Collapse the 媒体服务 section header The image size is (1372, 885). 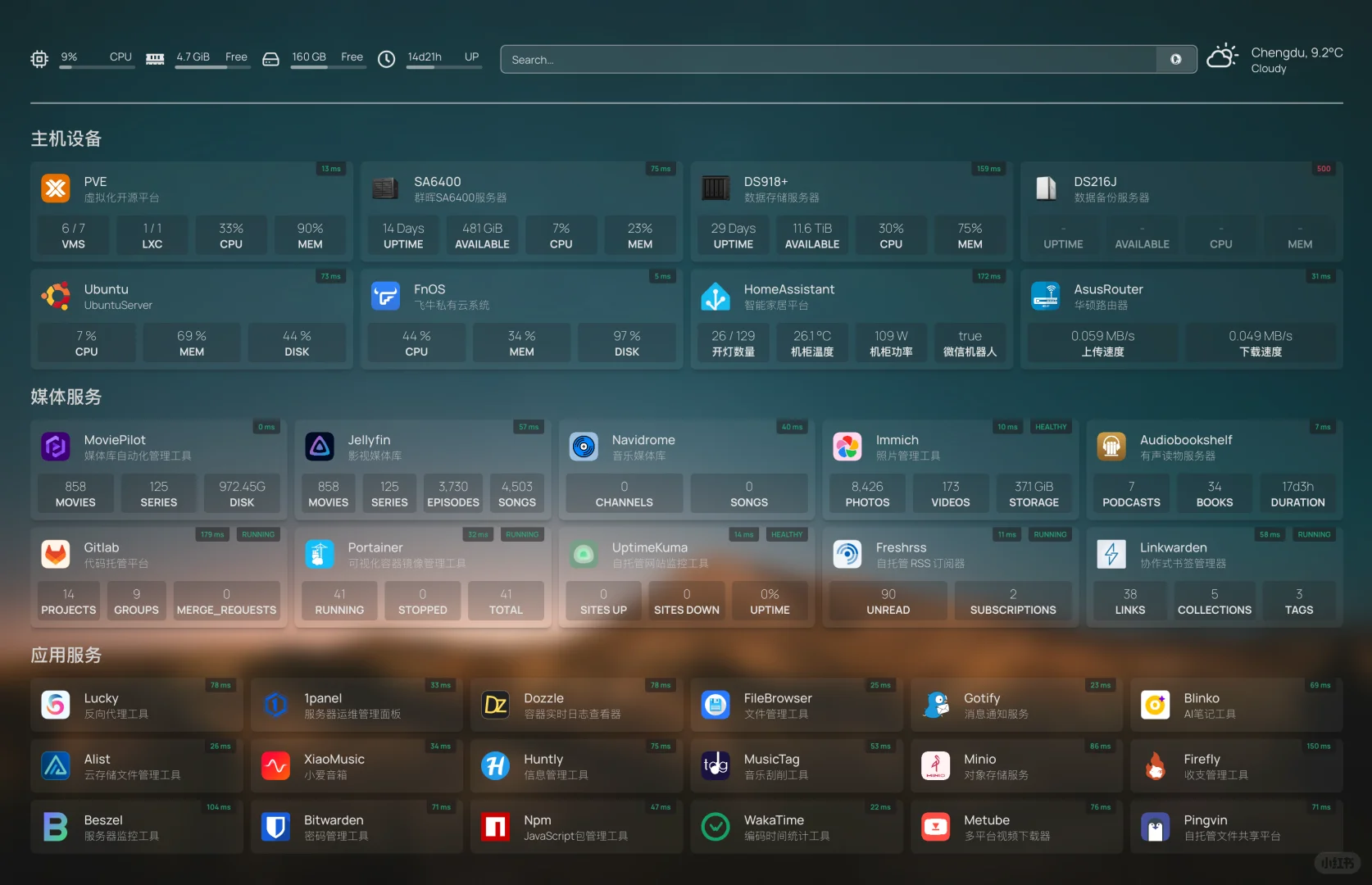point(66,397)
